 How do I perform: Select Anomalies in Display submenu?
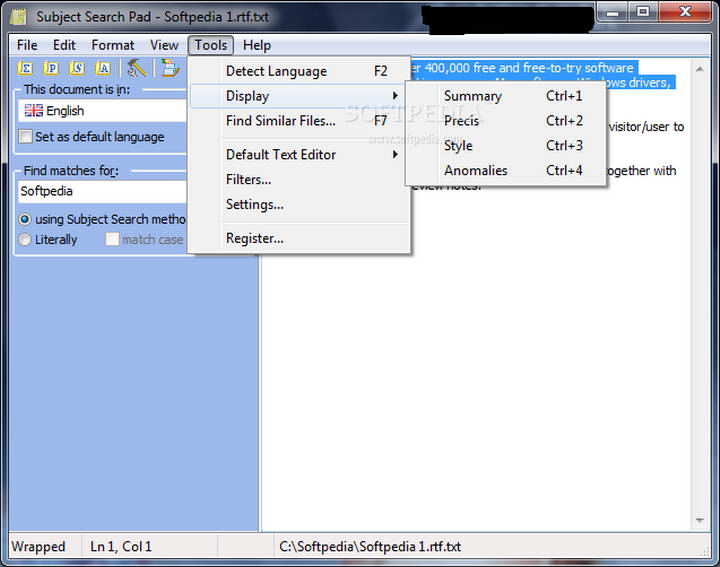(505, 170)
